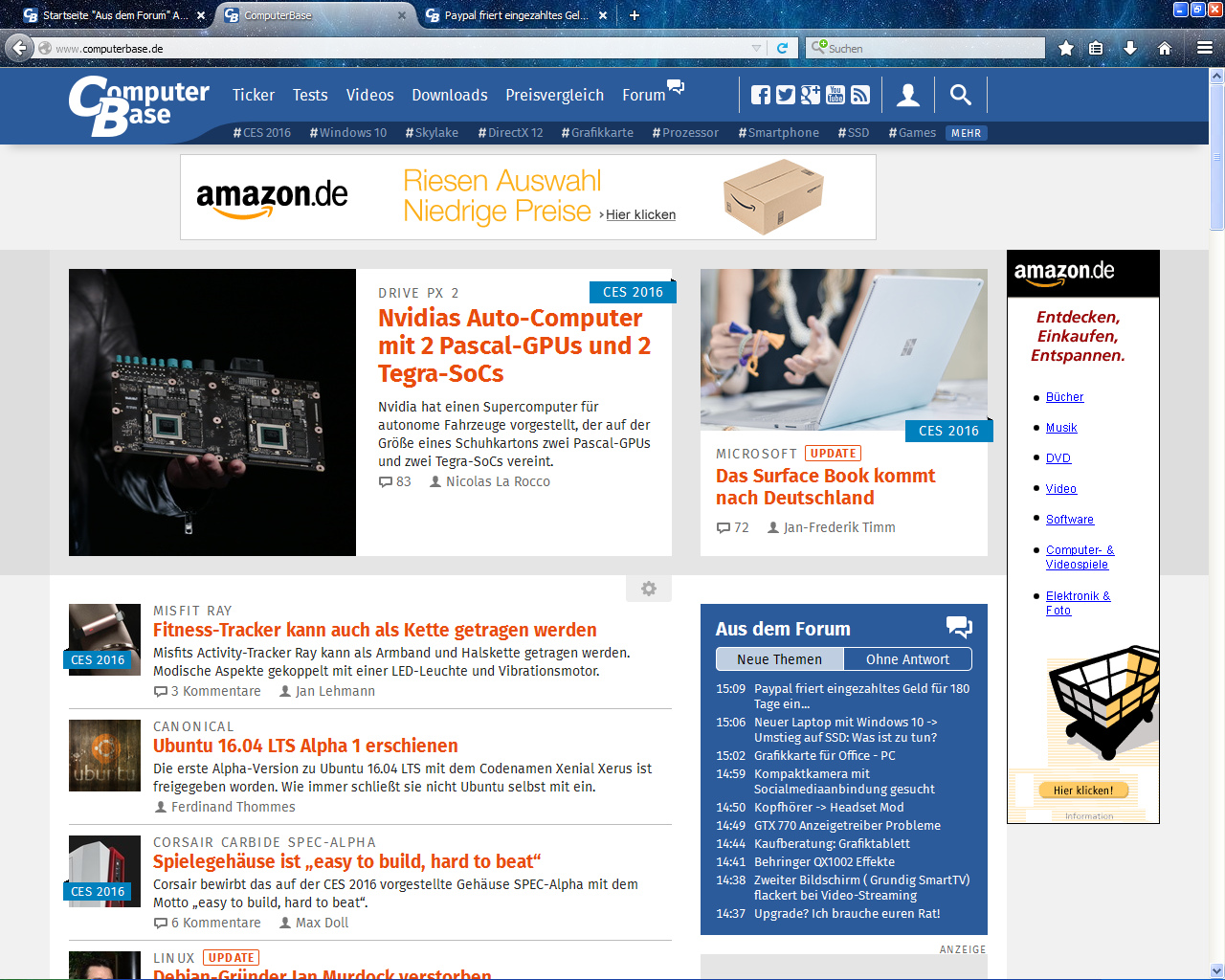Click the #Smartphone topic link
Image resolution: width=1225 pixels, height=980 pixels.
coord(779,133)
